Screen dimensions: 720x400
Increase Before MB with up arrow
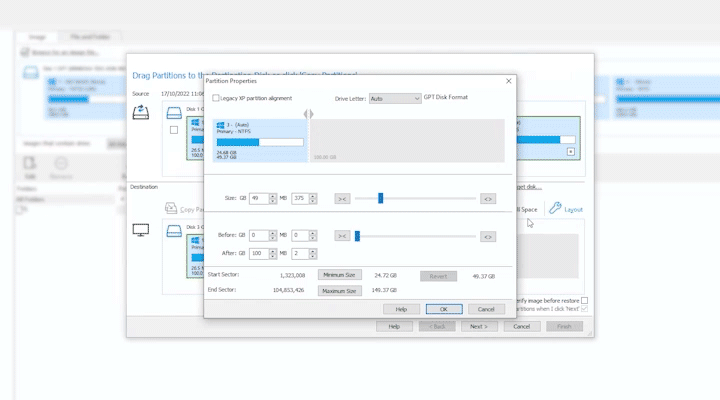tap(313, 233)
